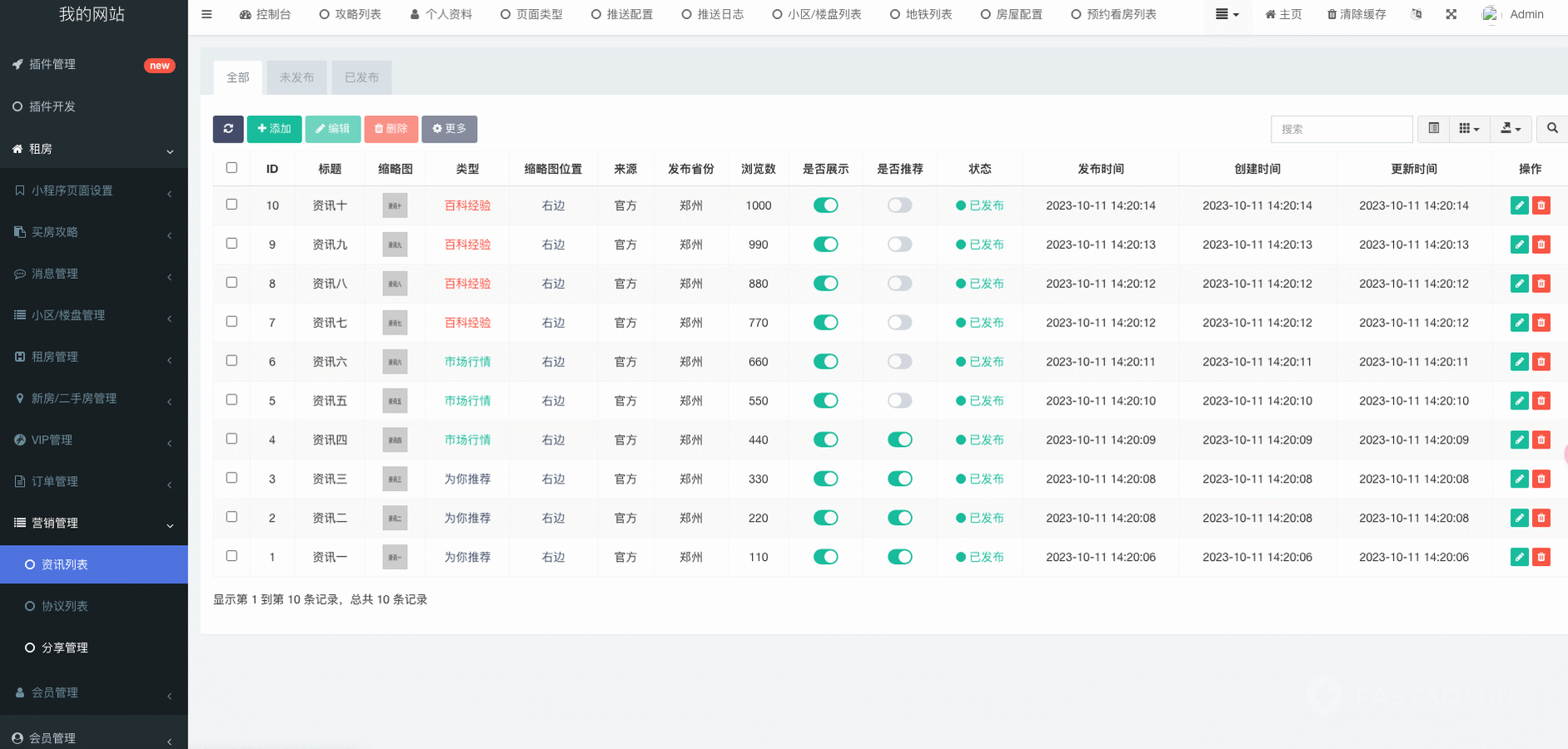Open the export data dropdown
Image resolution: width=1568 pixels, height=749 pixels.
tap(1510, 129)
